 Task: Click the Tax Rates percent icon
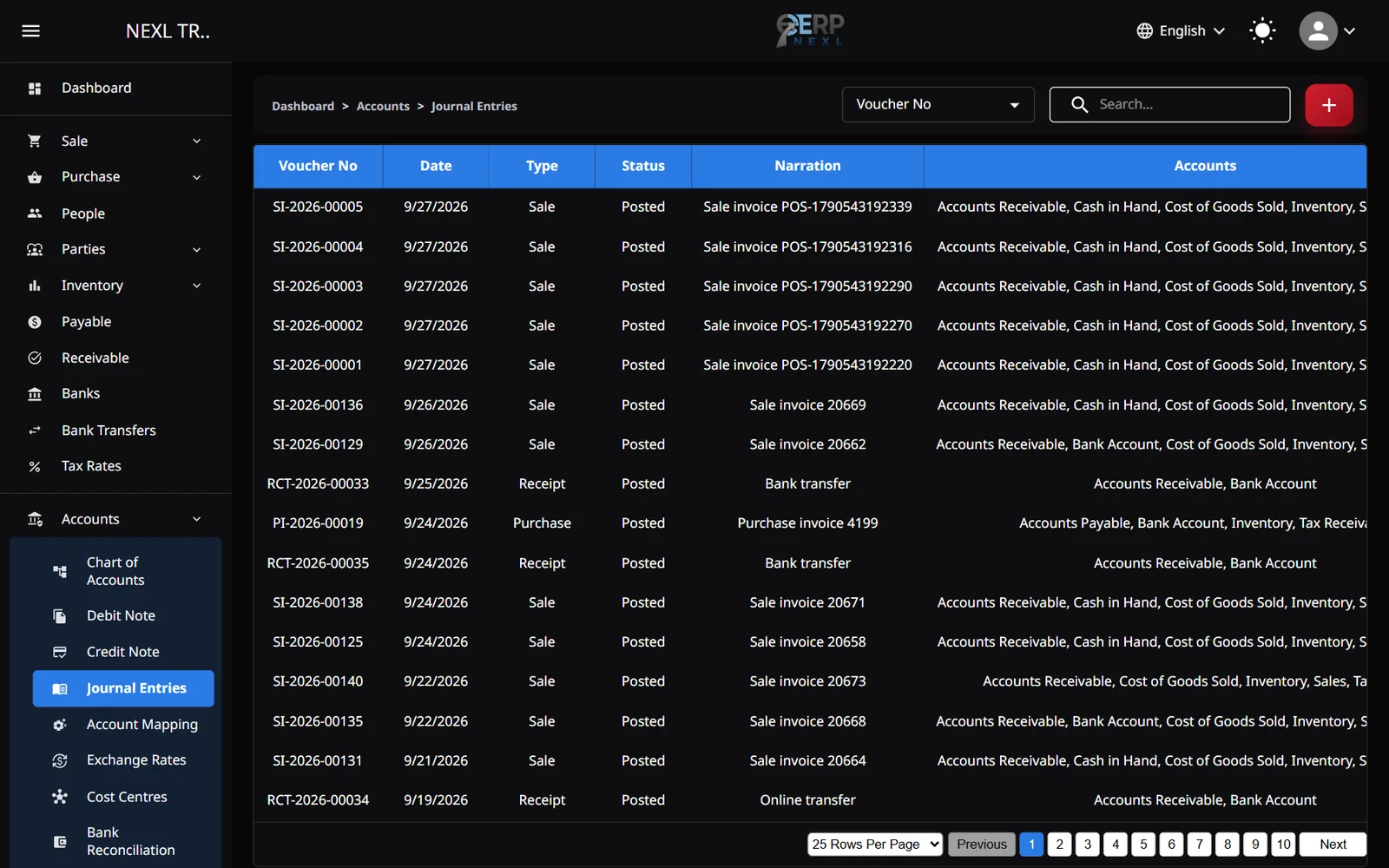click(x=35, y=467)
